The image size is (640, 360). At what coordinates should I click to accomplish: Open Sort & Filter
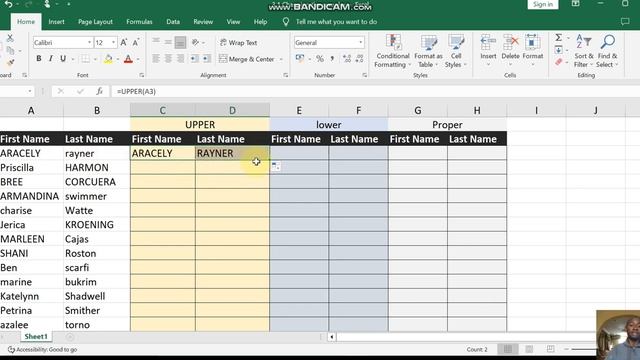click(x=584, y=51)
